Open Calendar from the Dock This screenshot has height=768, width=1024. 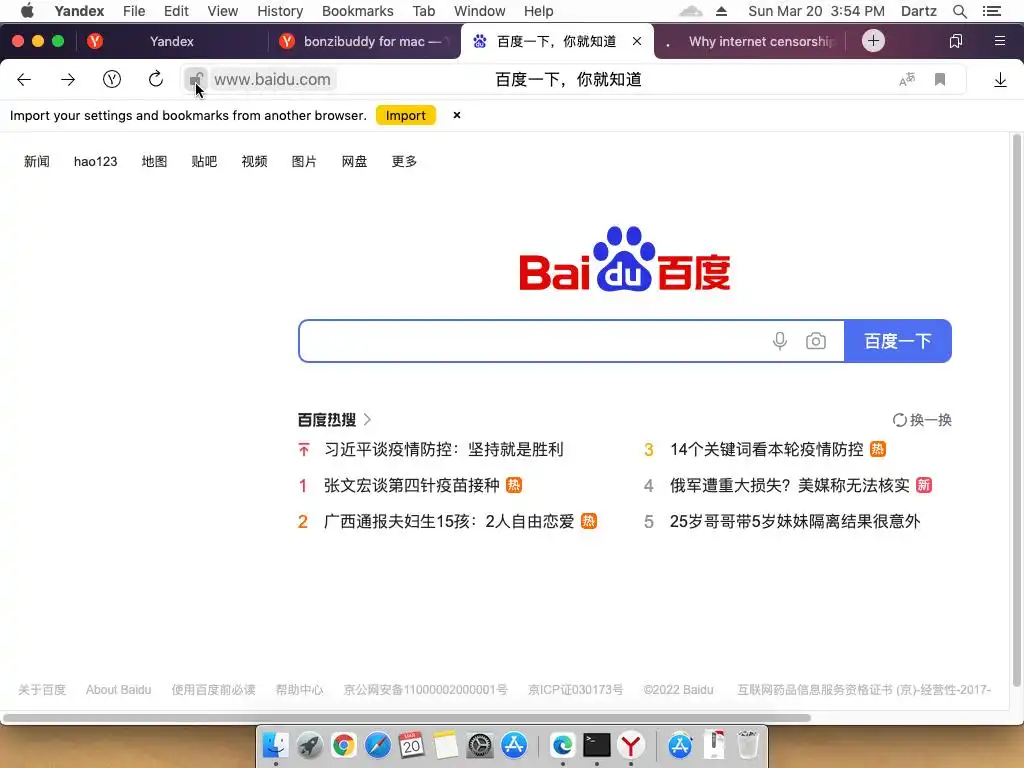click(x=411, y=745)
